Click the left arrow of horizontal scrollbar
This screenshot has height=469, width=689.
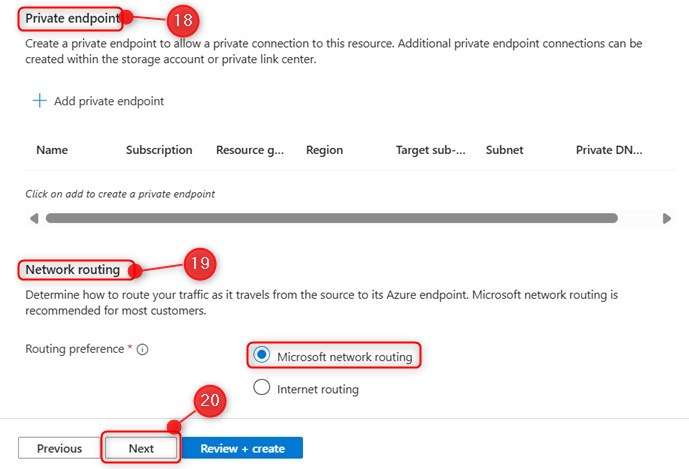(34, 218)
